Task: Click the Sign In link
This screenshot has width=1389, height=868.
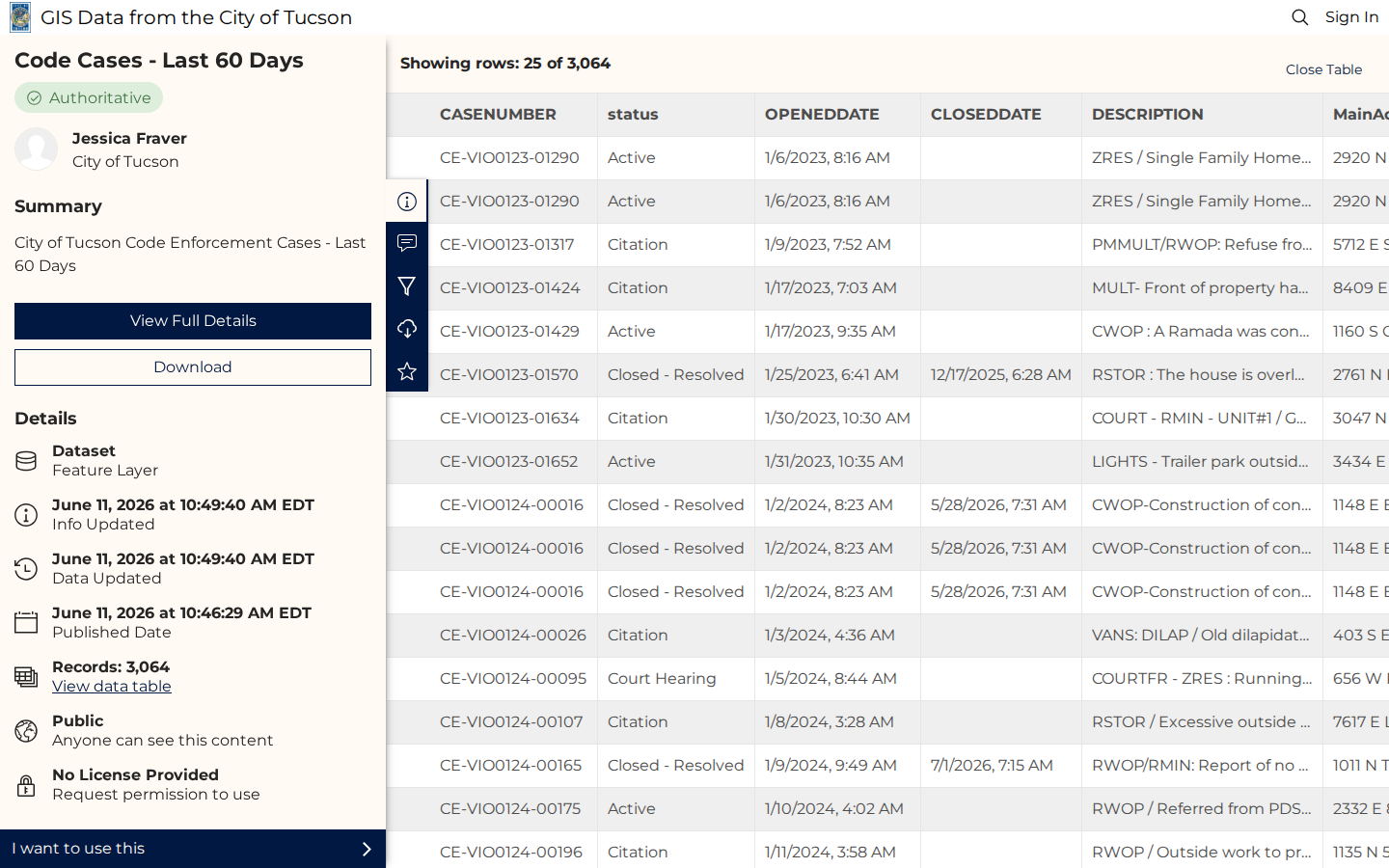Action: click(1351, 17)
